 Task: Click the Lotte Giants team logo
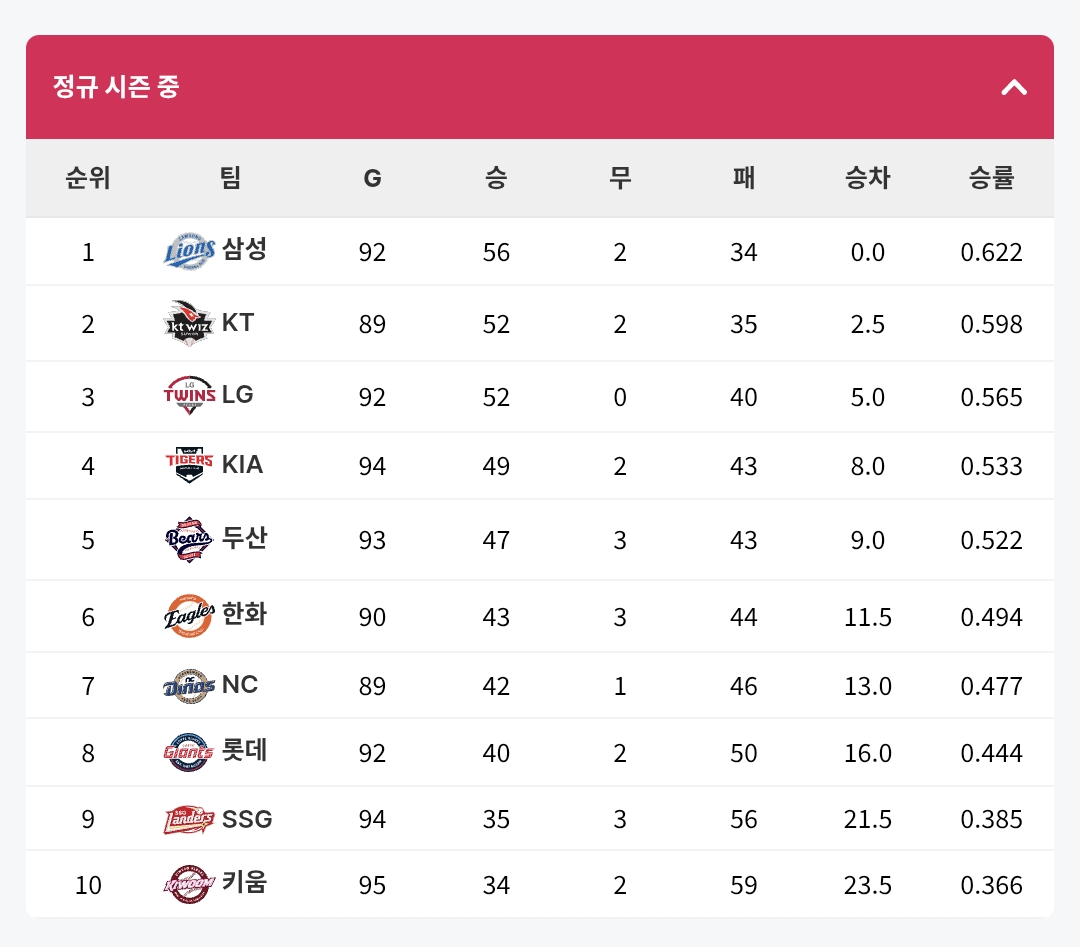pyautogui.click(x=189, y=752)
